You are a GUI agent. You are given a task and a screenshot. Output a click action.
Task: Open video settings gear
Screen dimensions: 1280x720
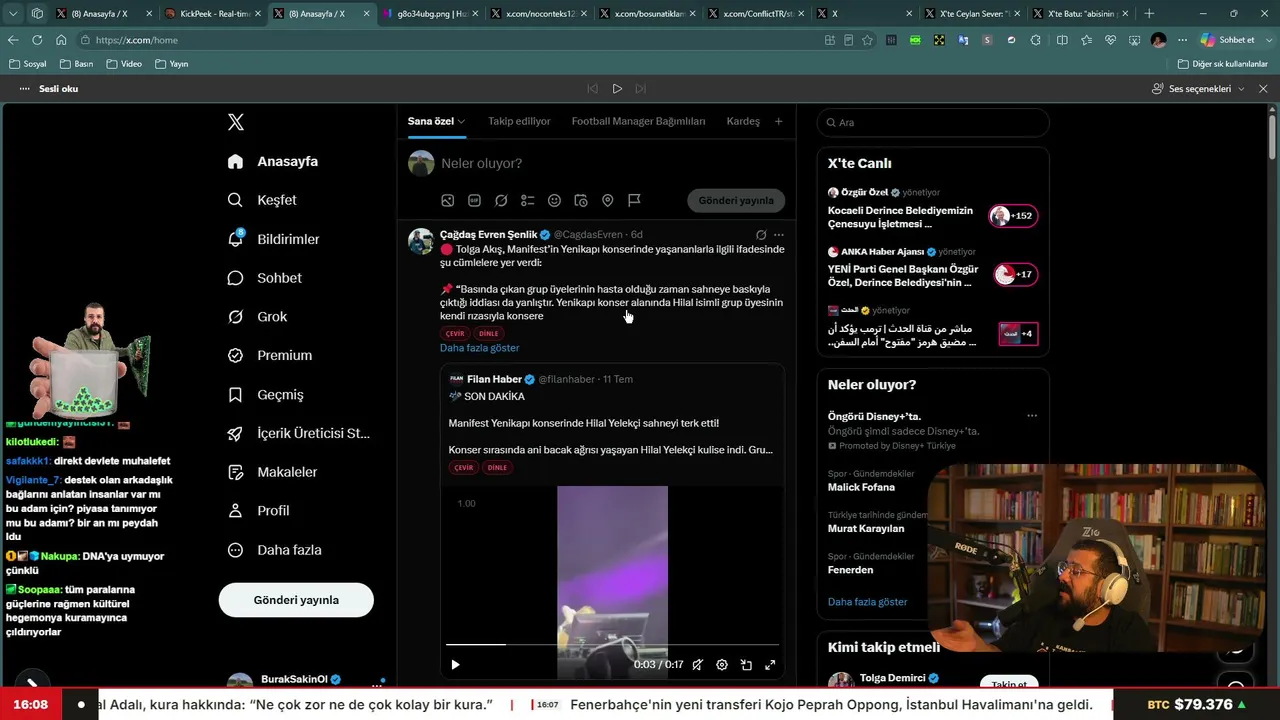point(722,665)
